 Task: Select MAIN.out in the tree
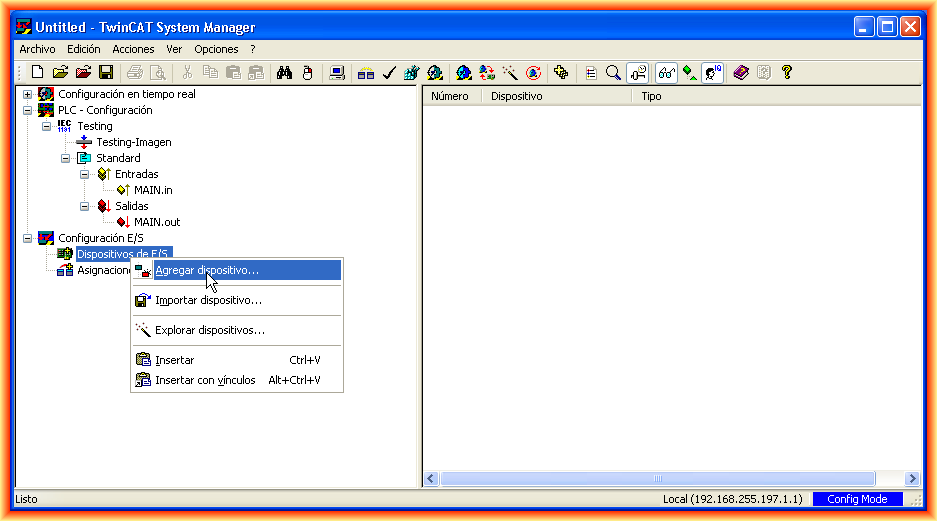[x=157, y=222]
